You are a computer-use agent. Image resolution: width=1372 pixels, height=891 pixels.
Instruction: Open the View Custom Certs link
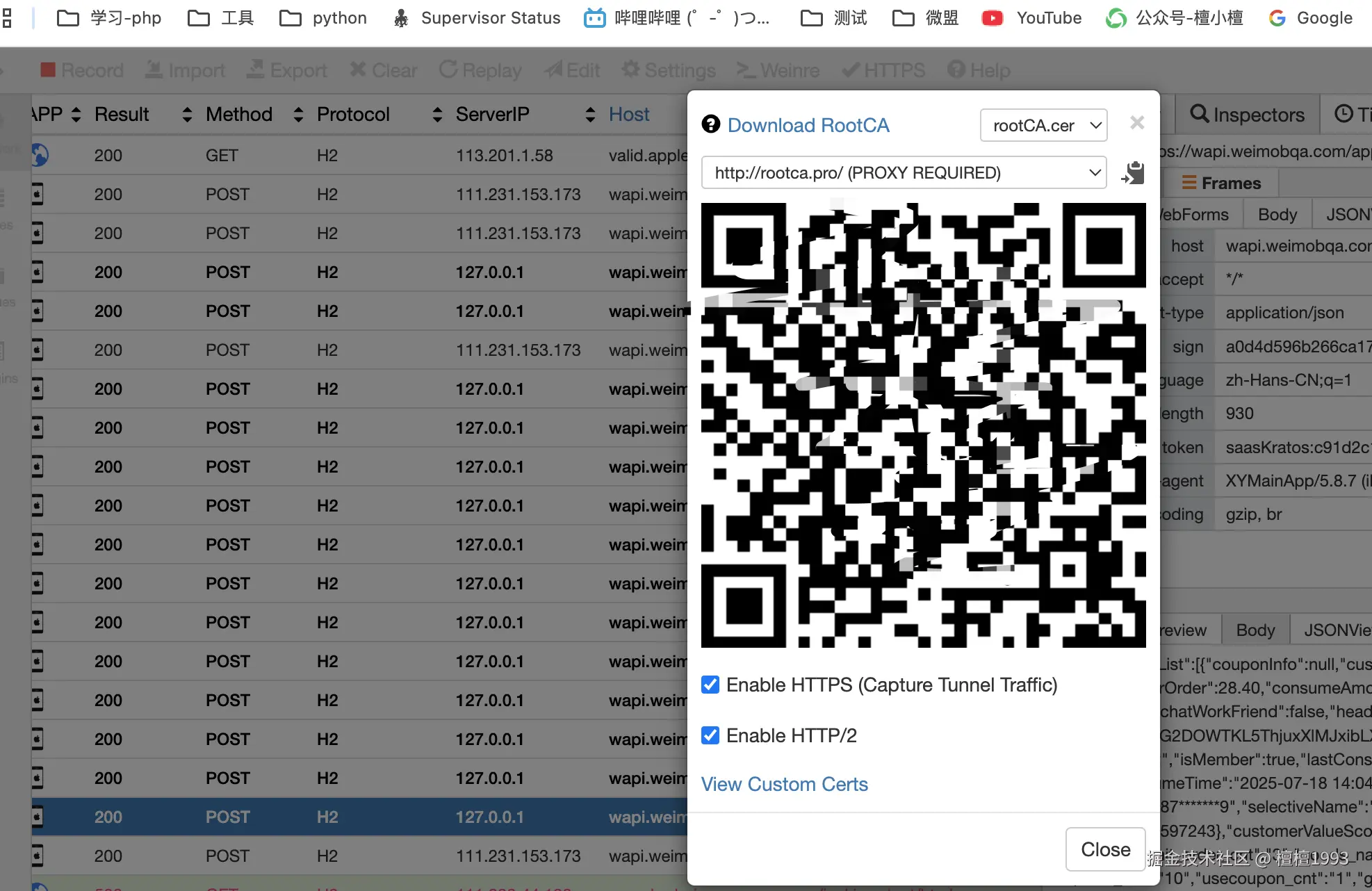pyautogui.click(x=784, y=784)
